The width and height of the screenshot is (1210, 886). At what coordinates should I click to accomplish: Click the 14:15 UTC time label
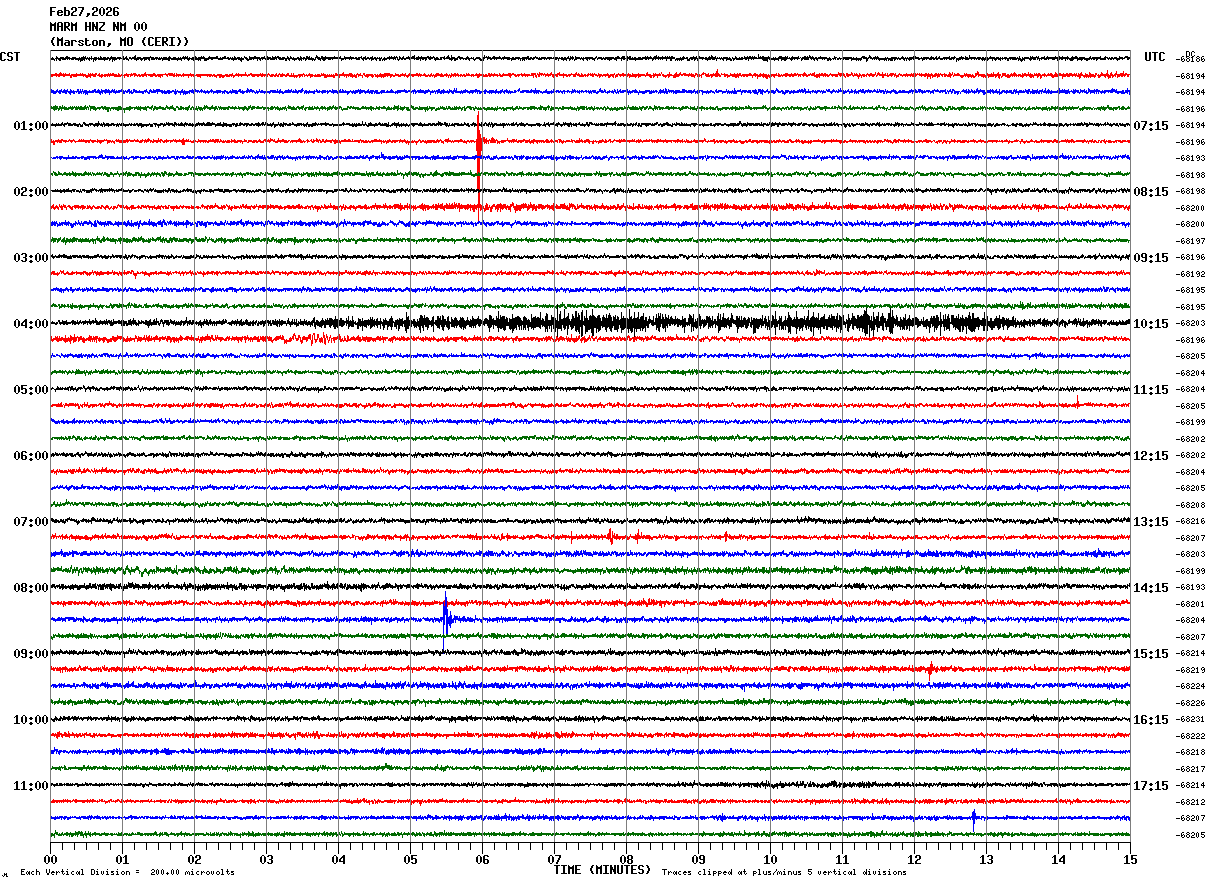1151,587
